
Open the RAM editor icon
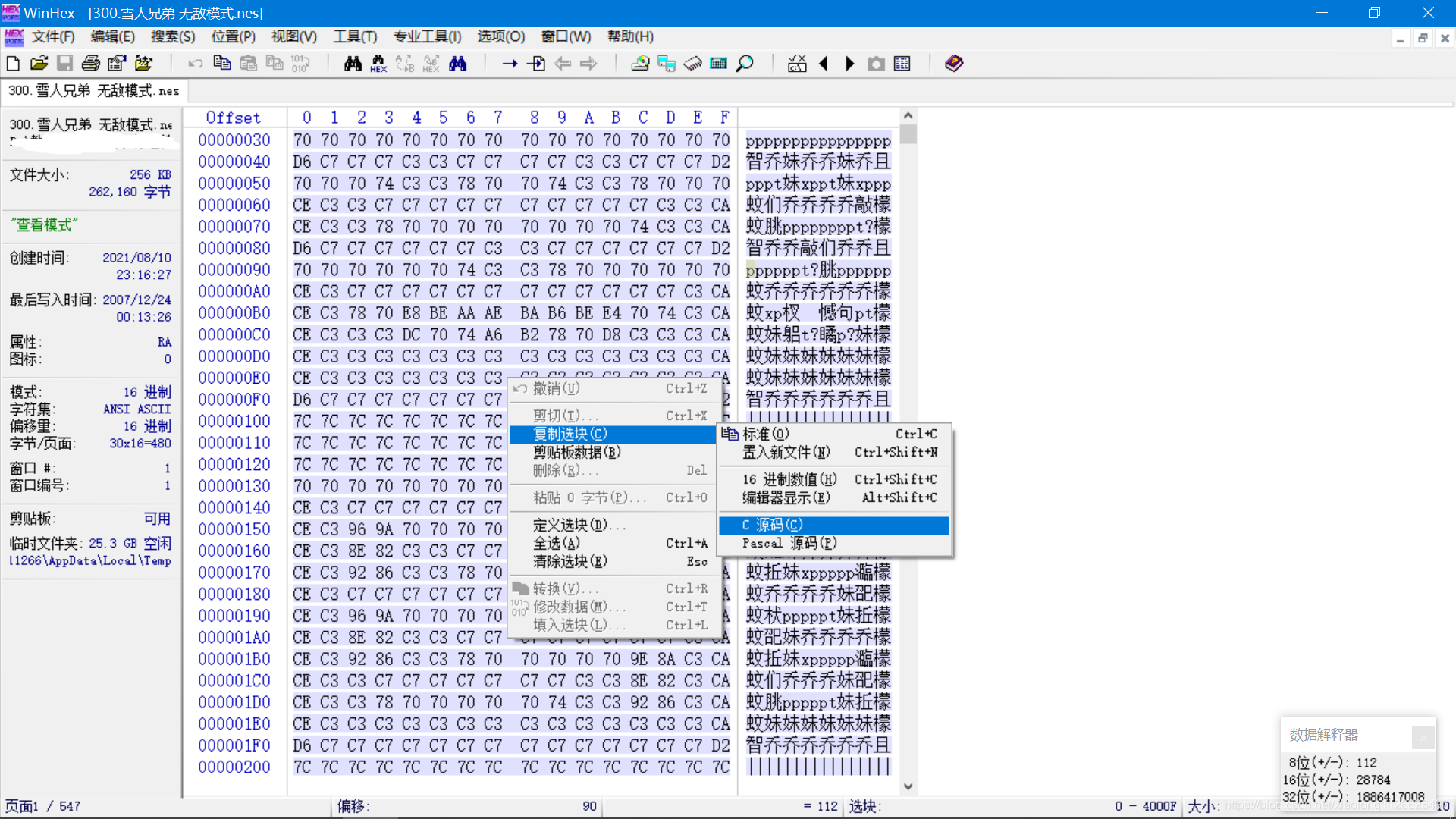coord(692,64)
